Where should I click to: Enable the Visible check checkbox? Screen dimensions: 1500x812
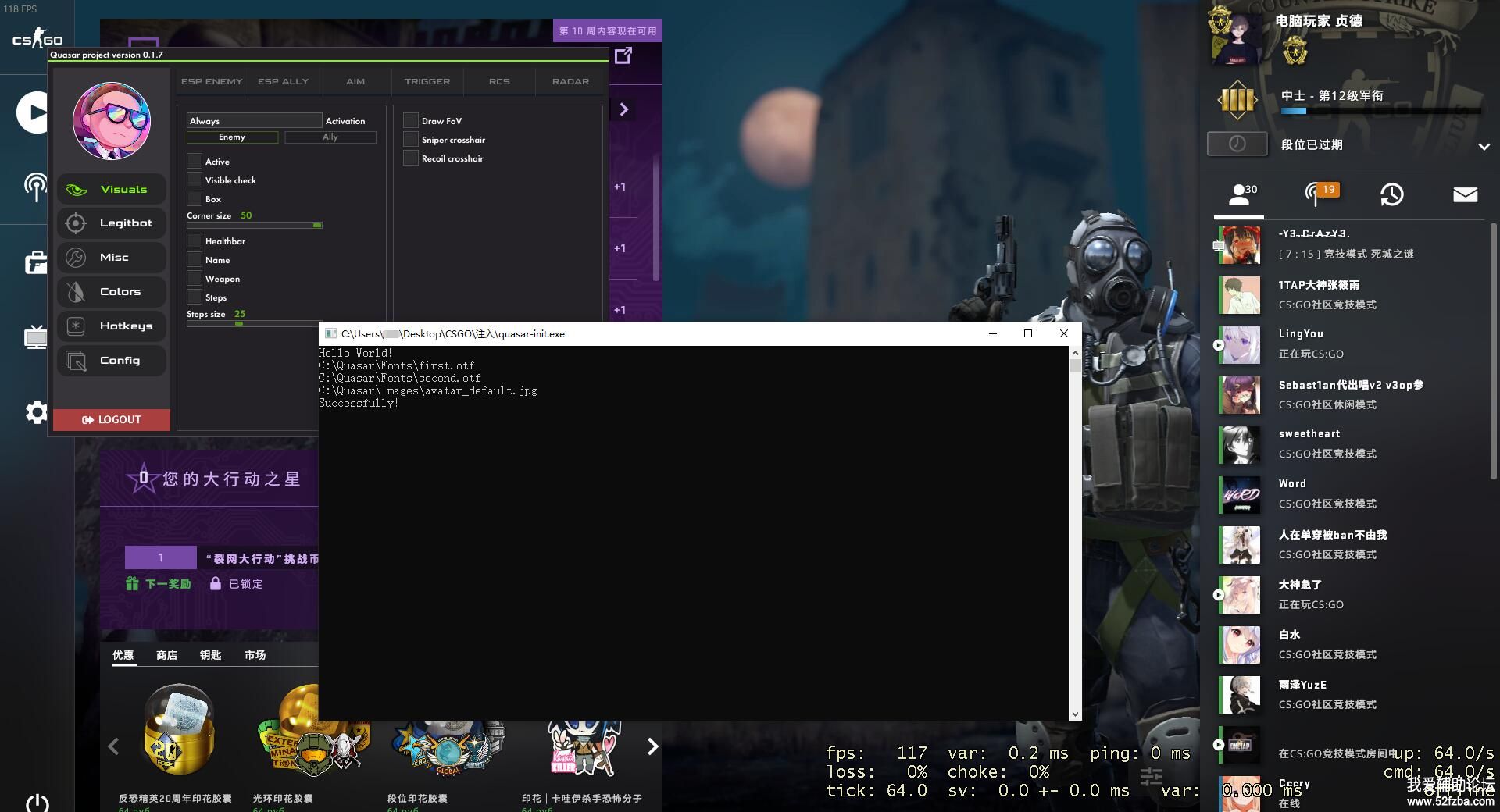point(195,180)
